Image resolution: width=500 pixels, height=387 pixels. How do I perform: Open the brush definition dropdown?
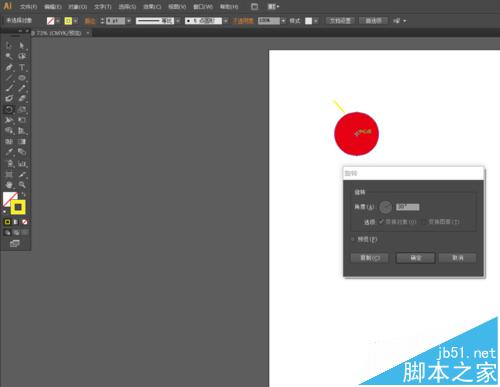click(x=226, y=21)
